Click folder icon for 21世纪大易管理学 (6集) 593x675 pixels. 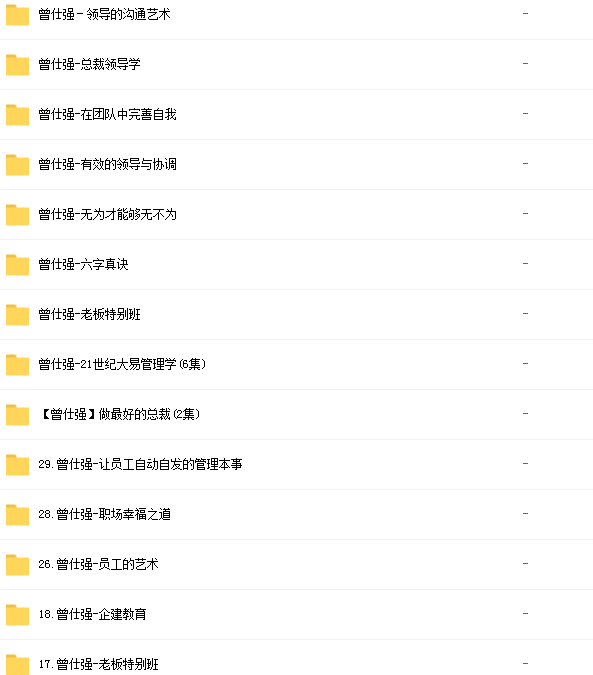[17, 365]
